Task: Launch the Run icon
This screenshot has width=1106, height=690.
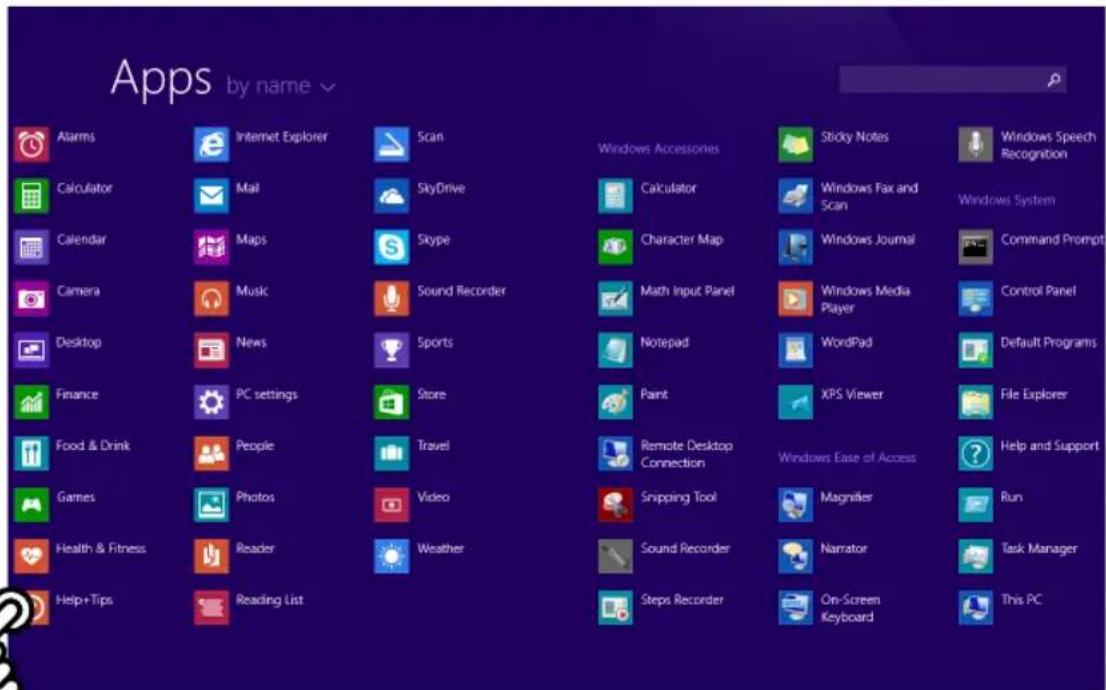Action: point(976,505)
